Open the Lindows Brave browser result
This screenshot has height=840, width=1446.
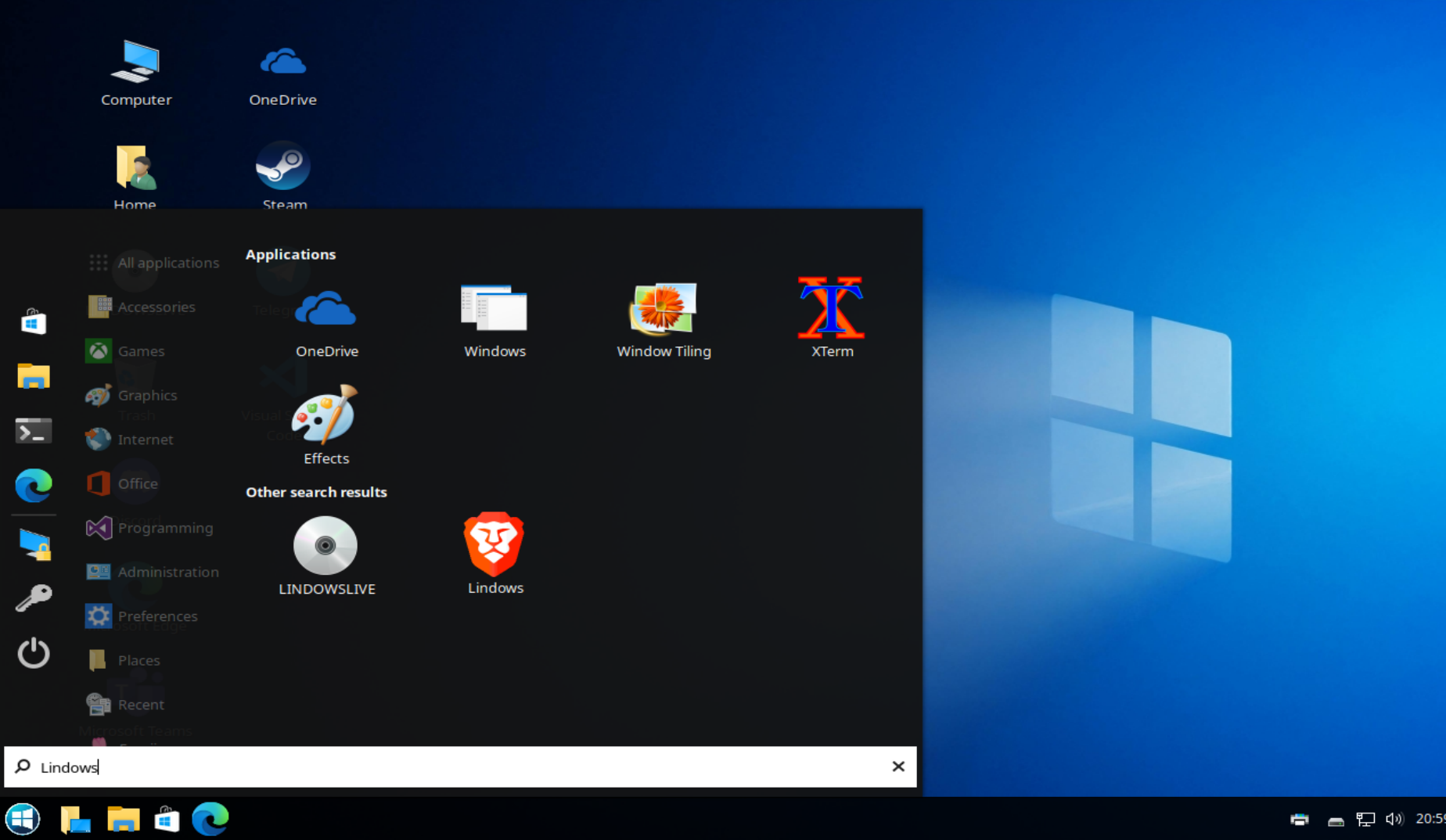(x=495, y=554)
